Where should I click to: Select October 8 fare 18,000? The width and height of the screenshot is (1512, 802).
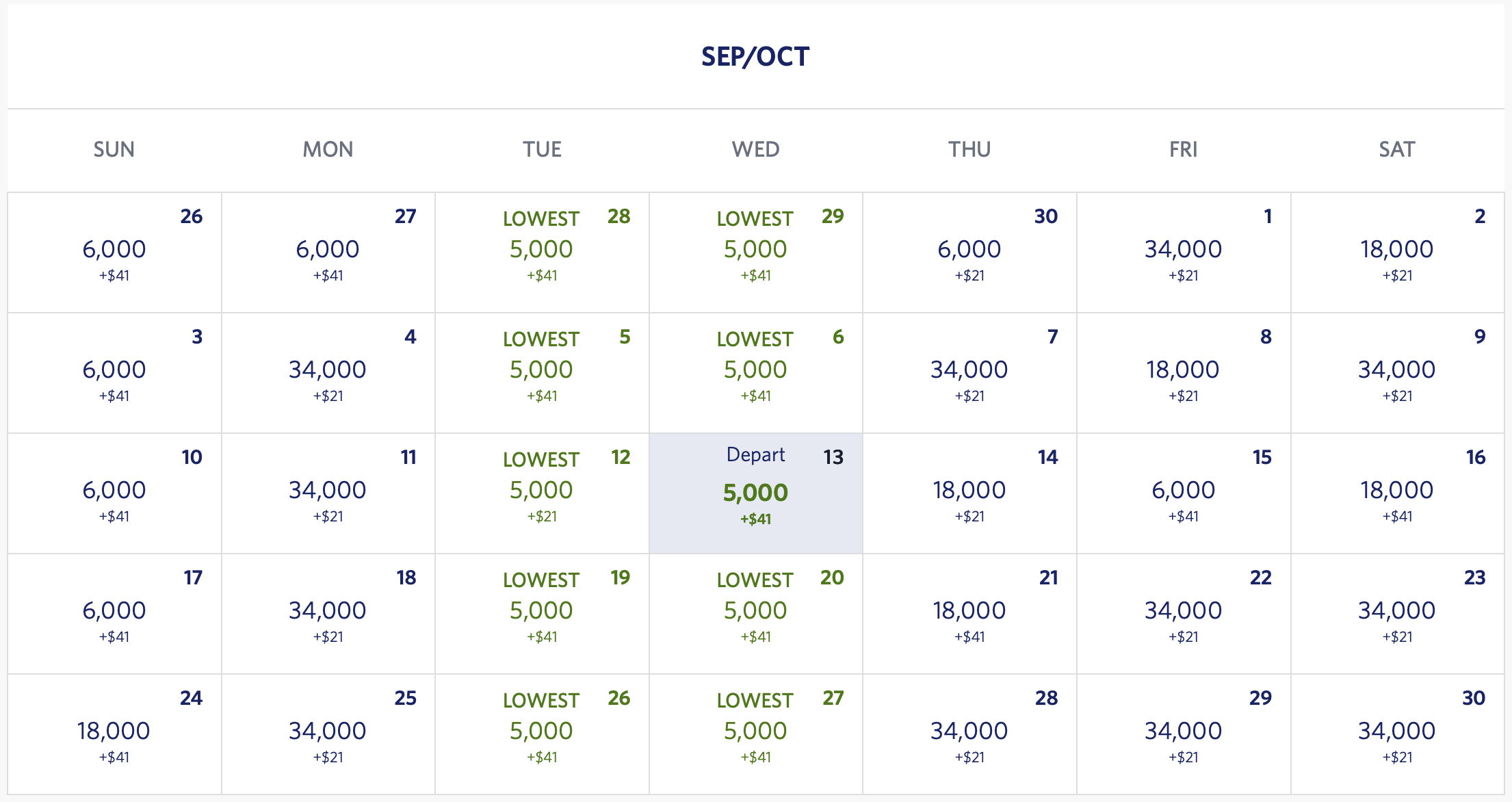coord(1183,372)
